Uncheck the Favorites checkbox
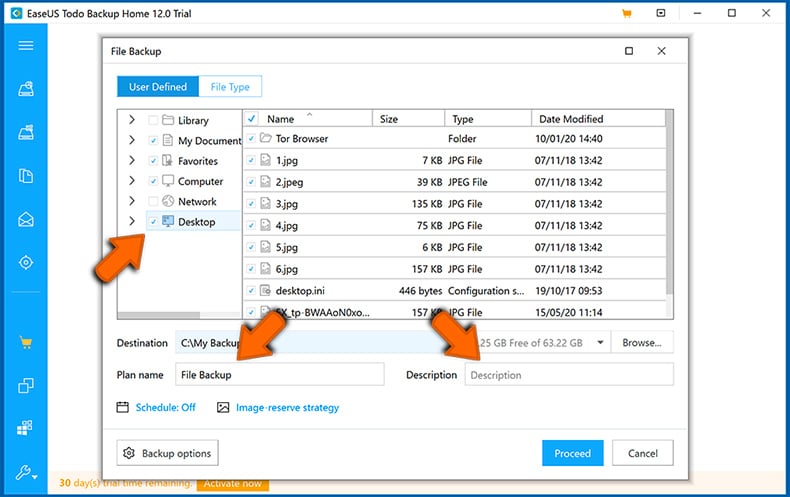This screenshot has width=790, height=497. [153, 161]
